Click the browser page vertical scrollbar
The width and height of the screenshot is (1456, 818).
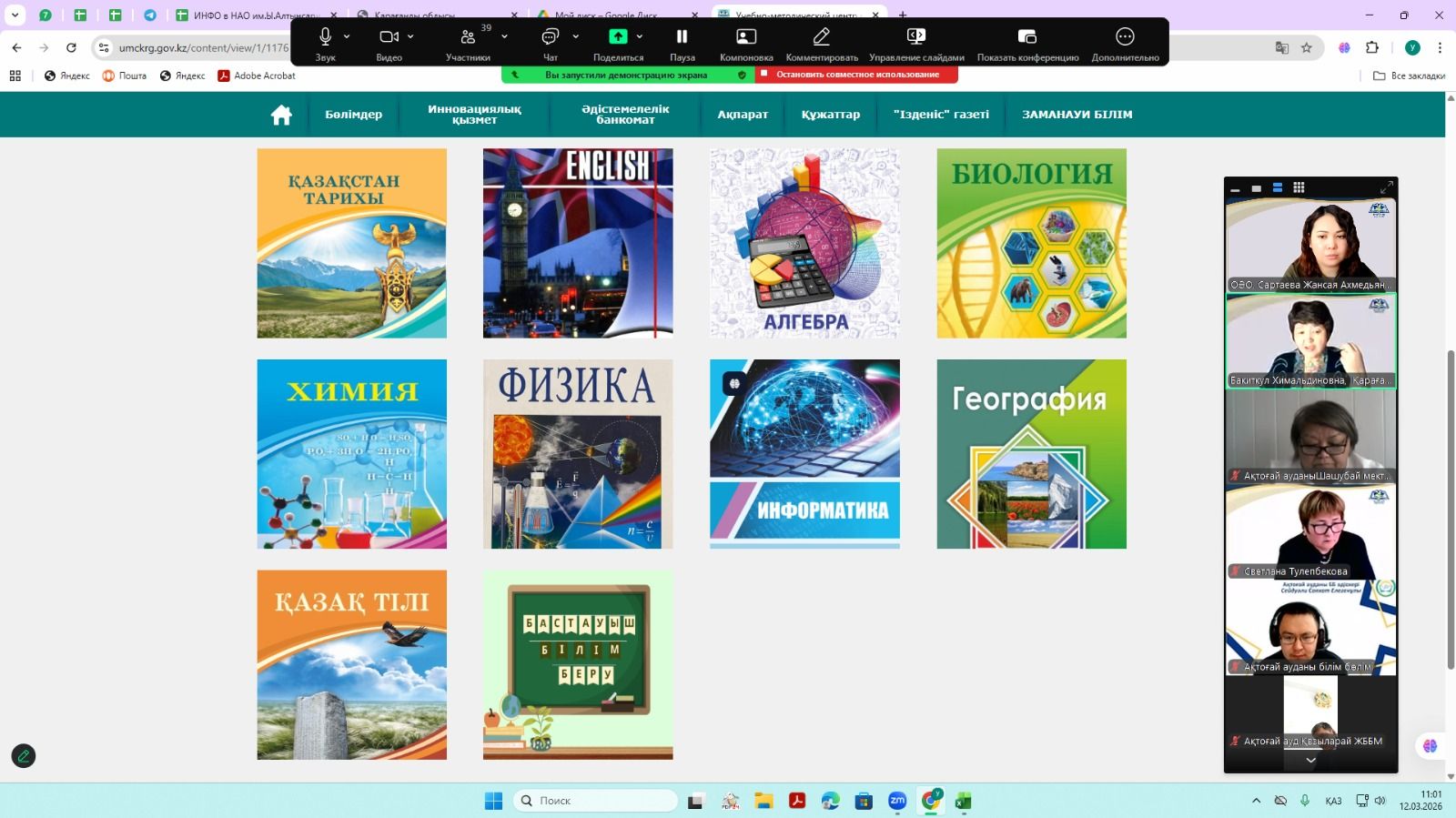pyautogui.click(x=1451, y=510)
